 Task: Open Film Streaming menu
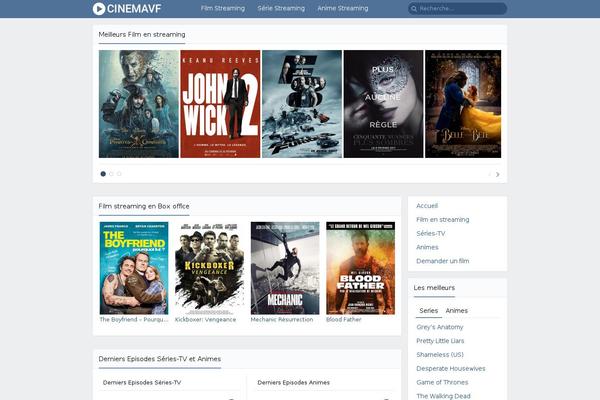tap(223, 8)
